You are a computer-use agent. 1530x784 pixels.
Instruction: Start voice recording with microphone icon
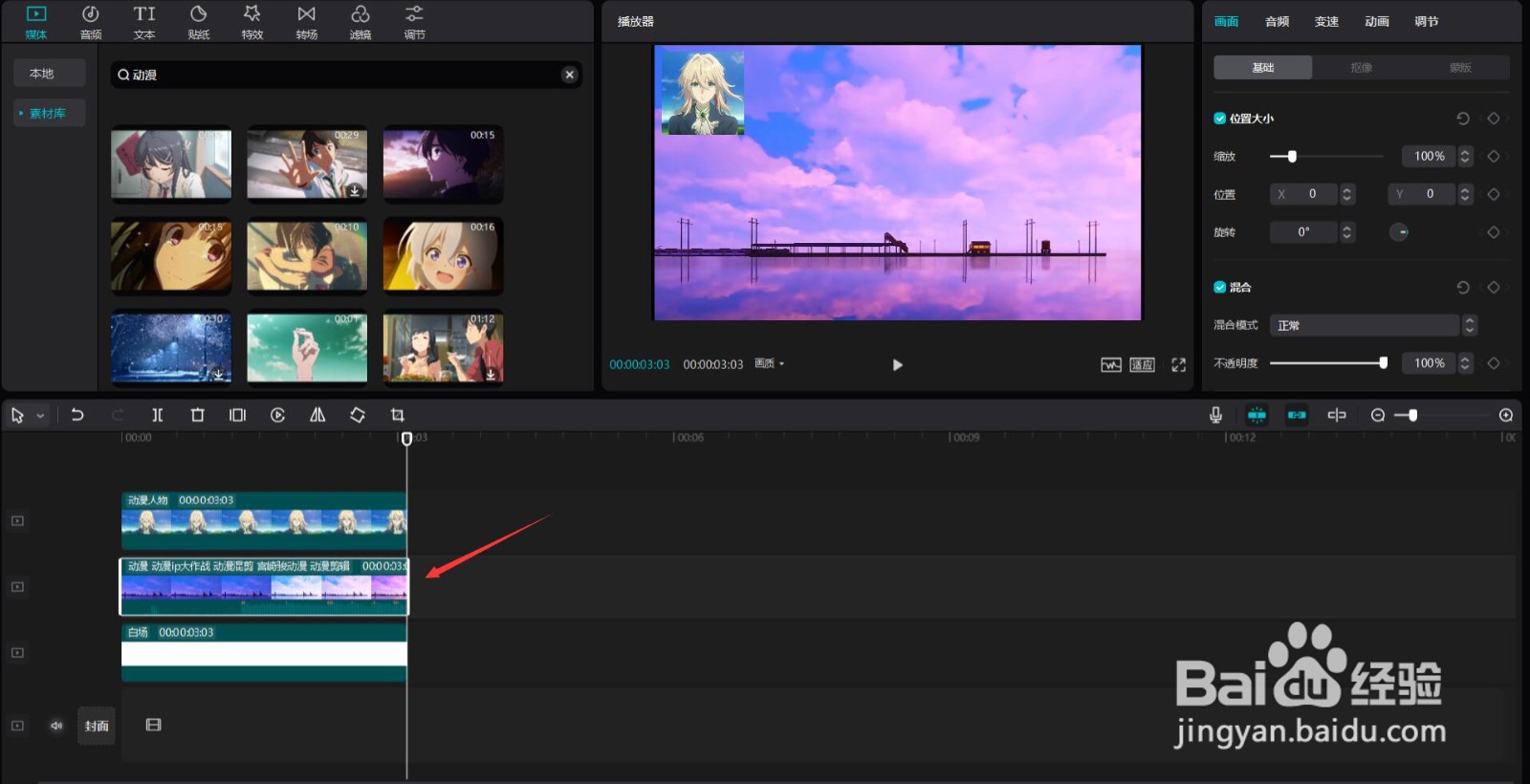pyautogui.click(x=1215, y=415)
